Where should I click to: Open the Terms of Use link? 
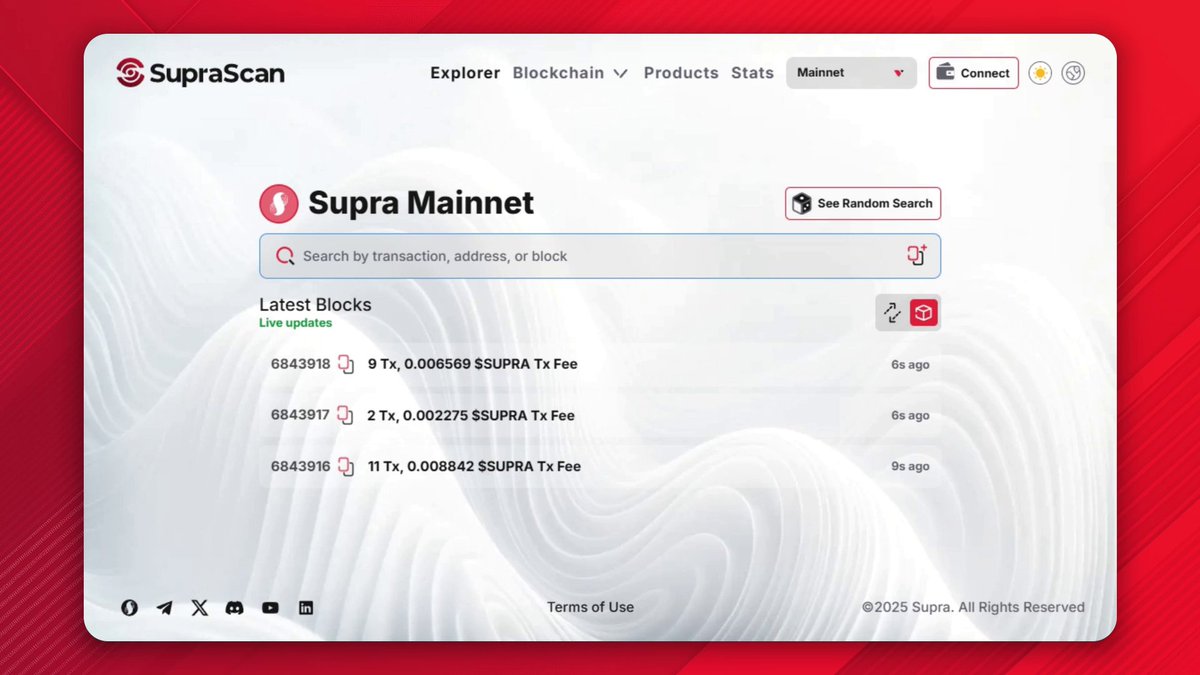tap(590, 607)
